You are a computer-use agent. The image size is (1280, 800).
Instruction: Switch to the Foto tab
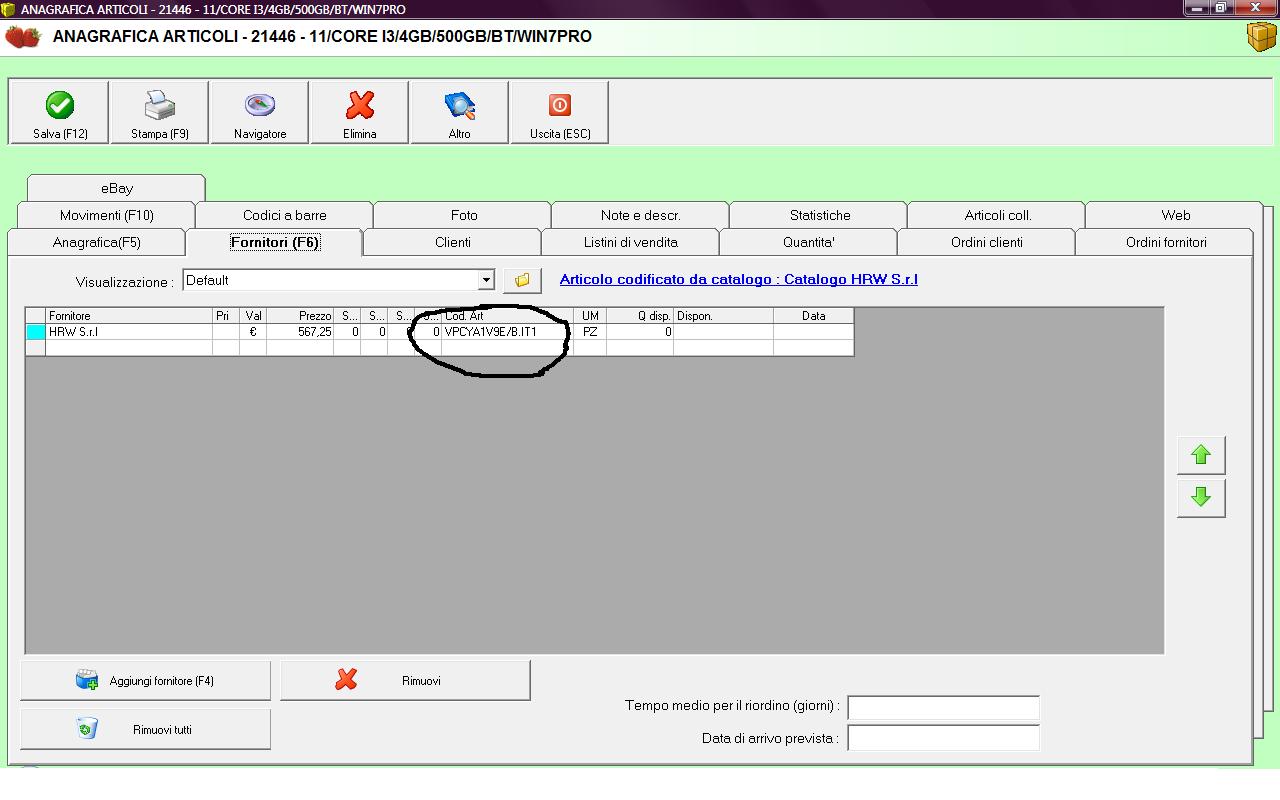tap(464, 215)
